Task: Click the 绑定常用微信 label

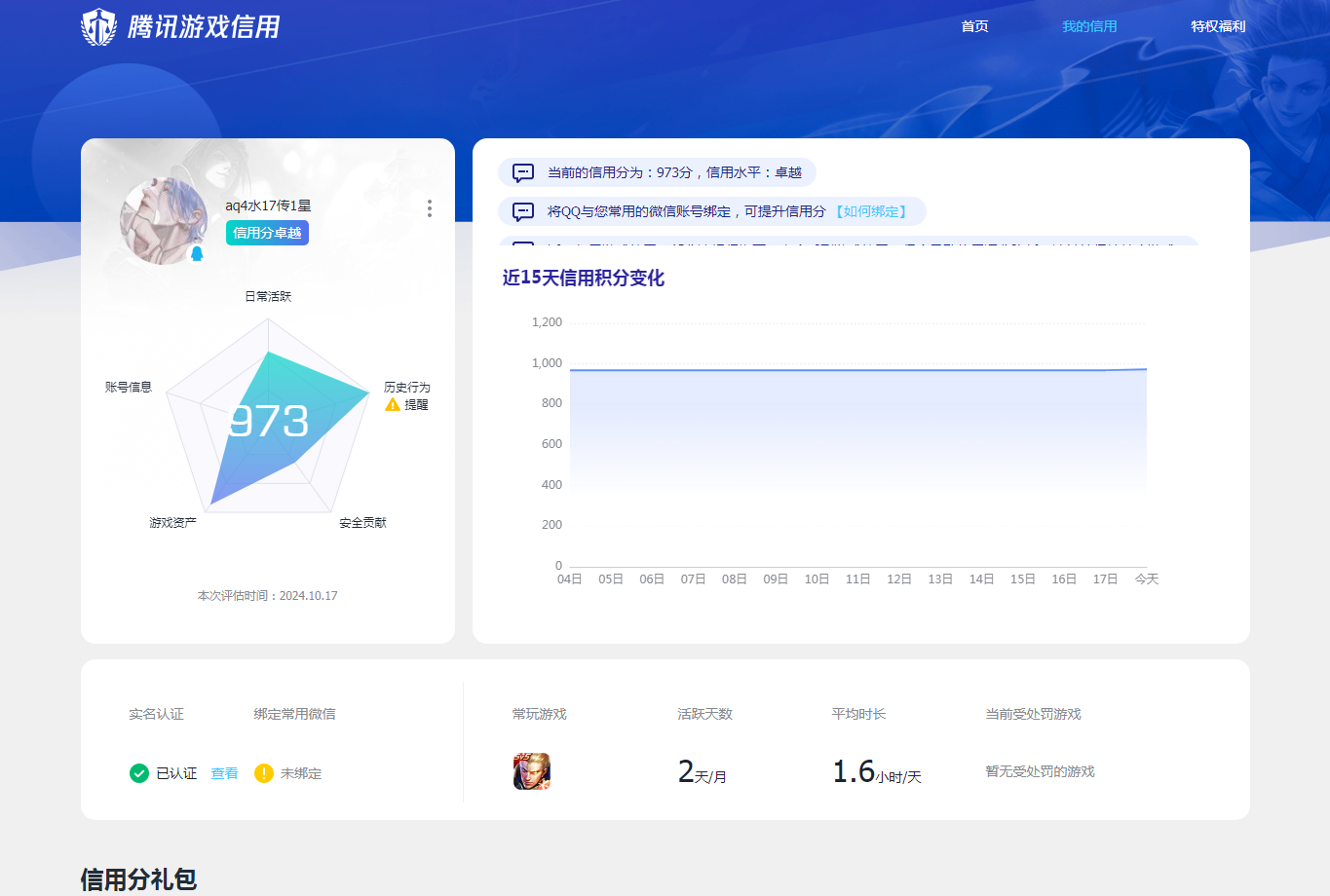Action: click(295, 714)
